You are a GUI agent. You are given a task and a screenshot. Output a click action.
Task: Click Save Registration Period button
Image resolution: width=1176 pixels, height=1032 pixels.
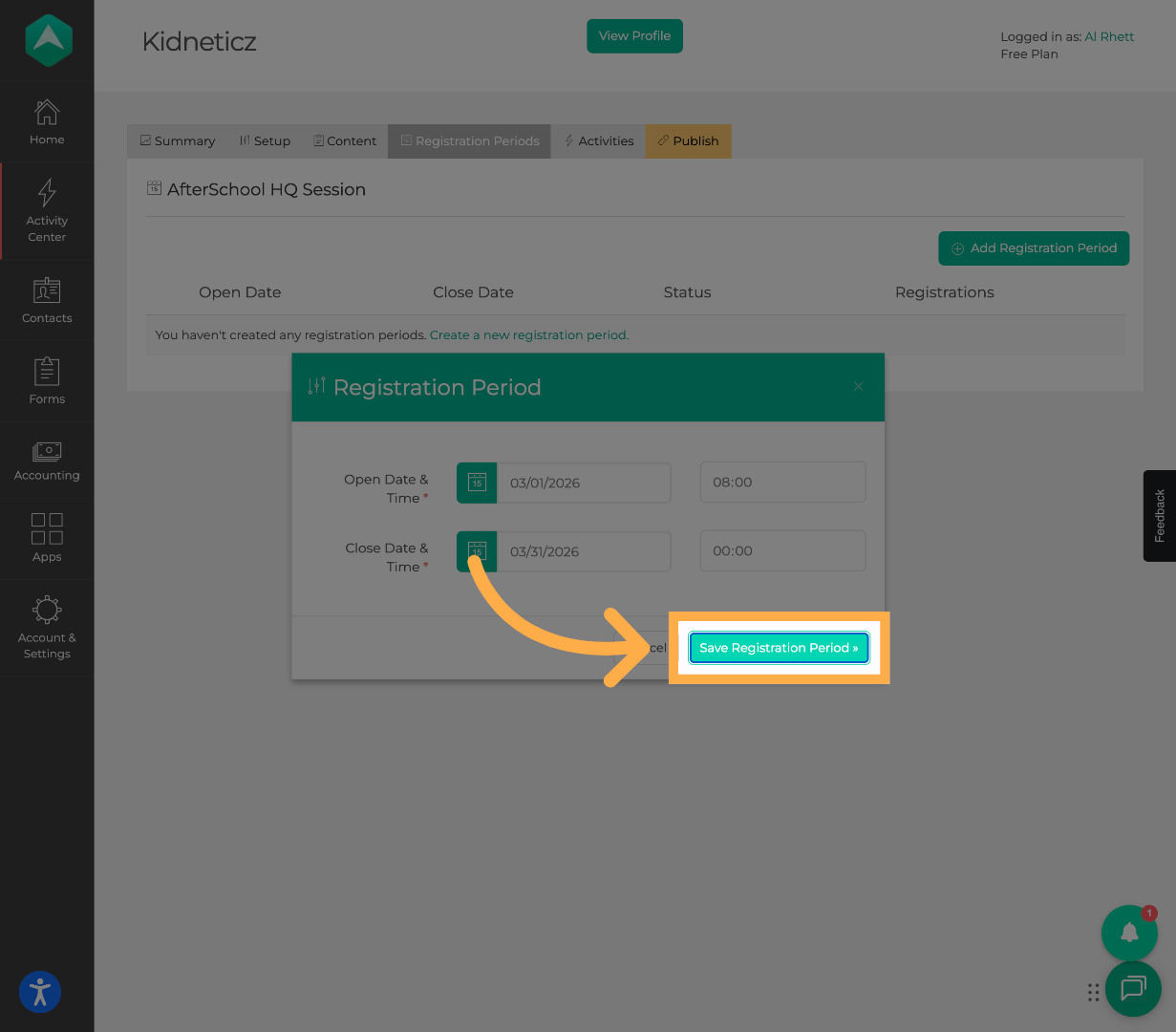tap(779, 648)
